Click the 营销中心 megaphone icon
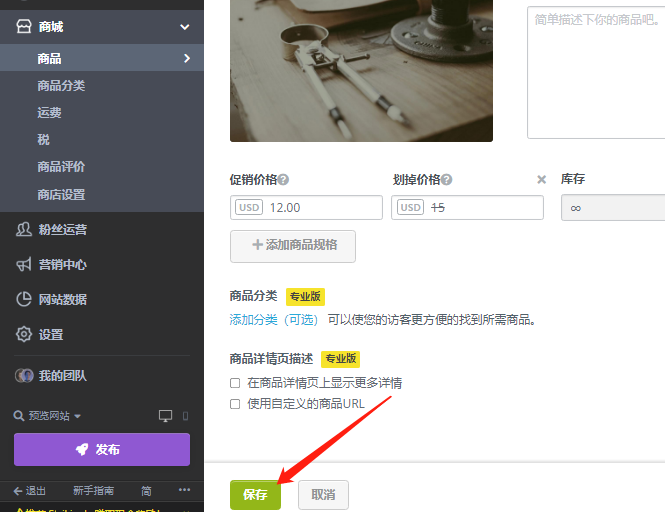The image size is (665, 512). (x=24, y=264)
